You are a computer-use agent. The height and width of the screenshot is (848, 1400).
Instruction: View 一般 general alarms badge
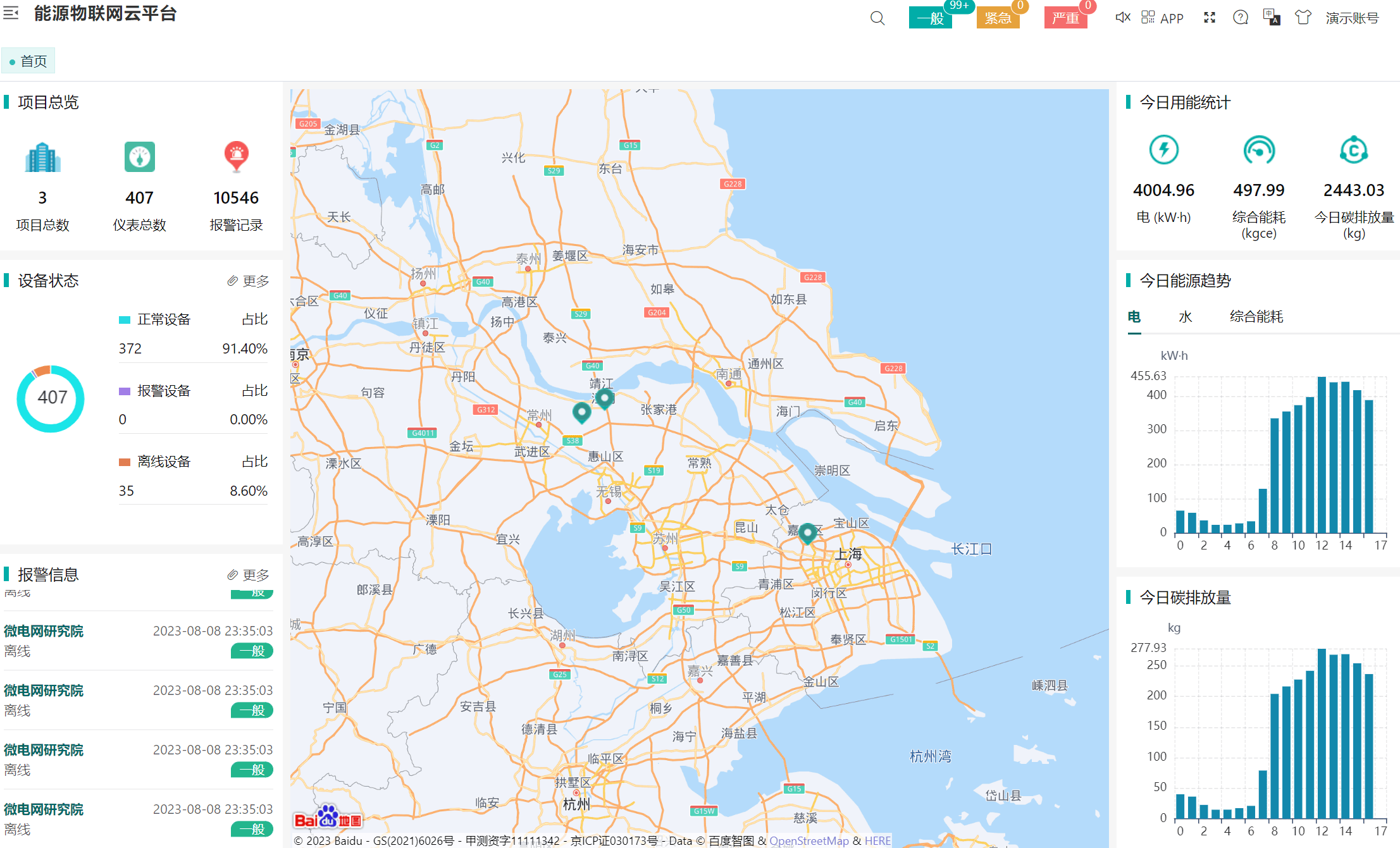tap(931, 18)
